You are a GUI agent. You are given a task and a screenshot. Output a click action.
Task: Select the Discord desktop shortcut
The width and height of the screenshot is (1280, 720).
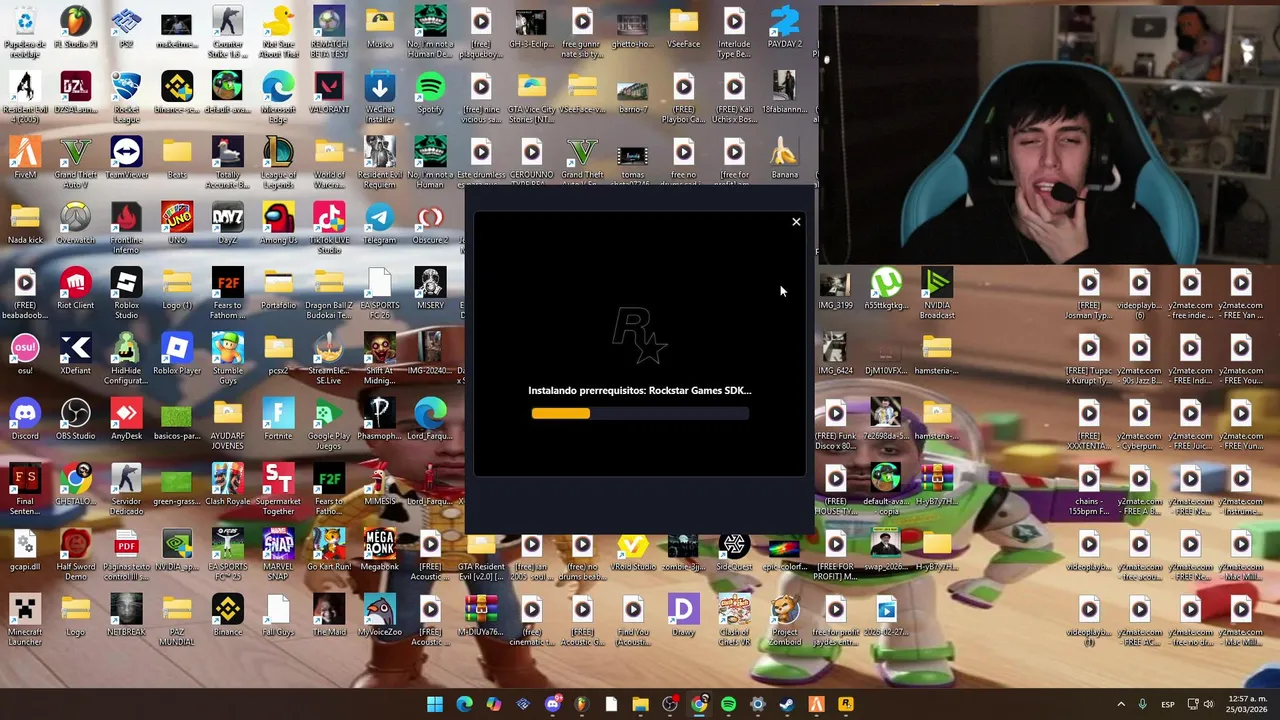point(25,420)
